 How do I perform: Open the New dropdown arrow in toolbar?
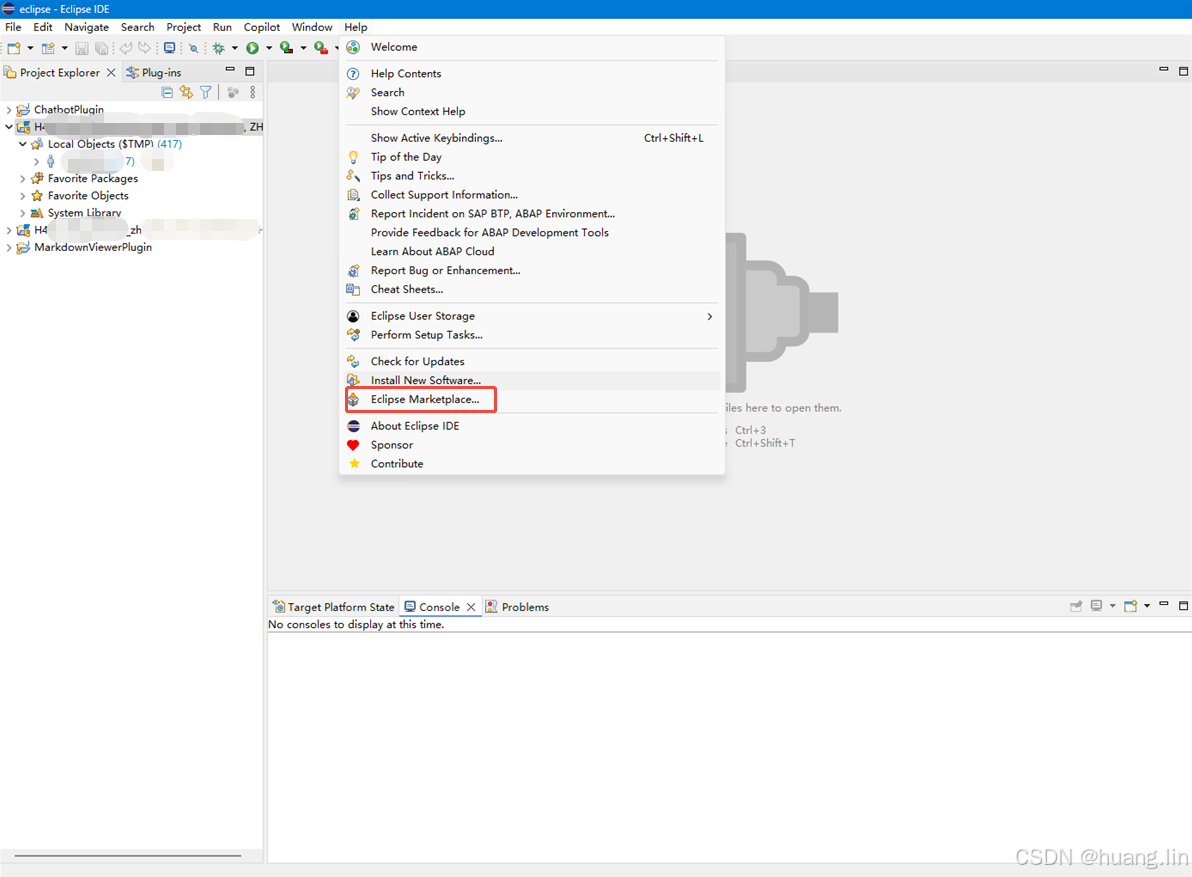point(30,48)
